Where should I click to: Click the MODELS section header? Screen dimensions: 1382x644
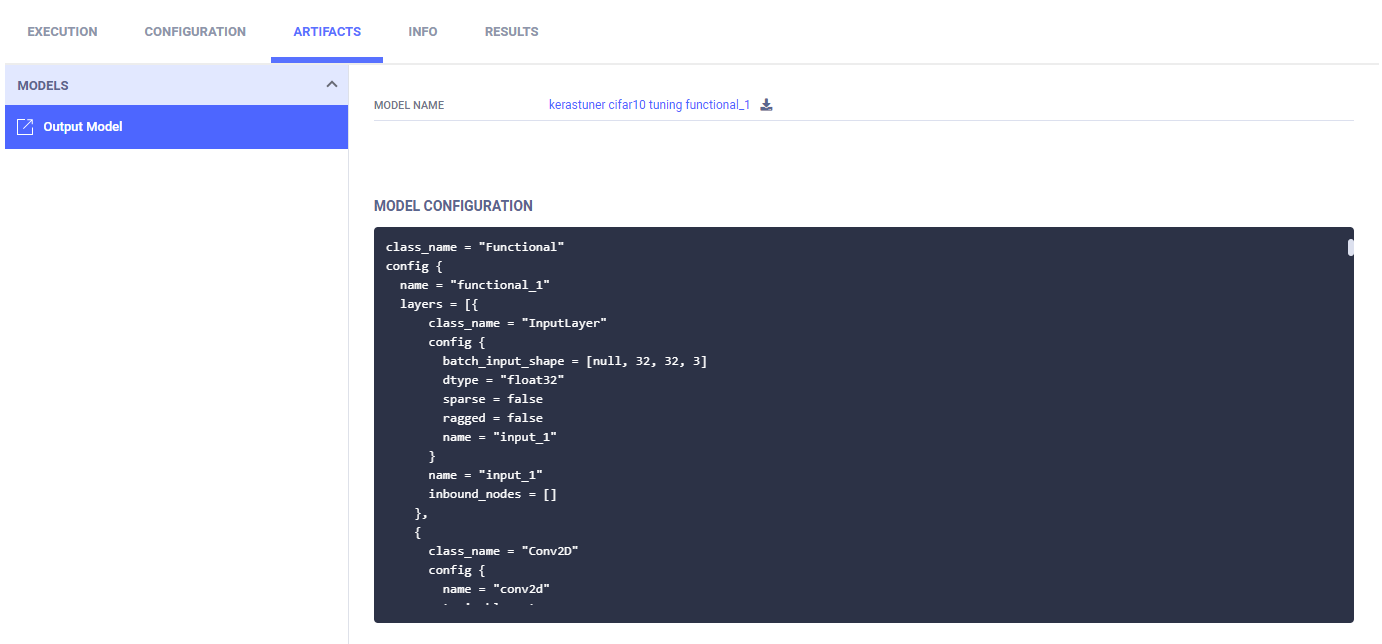[x=43, y=86]
